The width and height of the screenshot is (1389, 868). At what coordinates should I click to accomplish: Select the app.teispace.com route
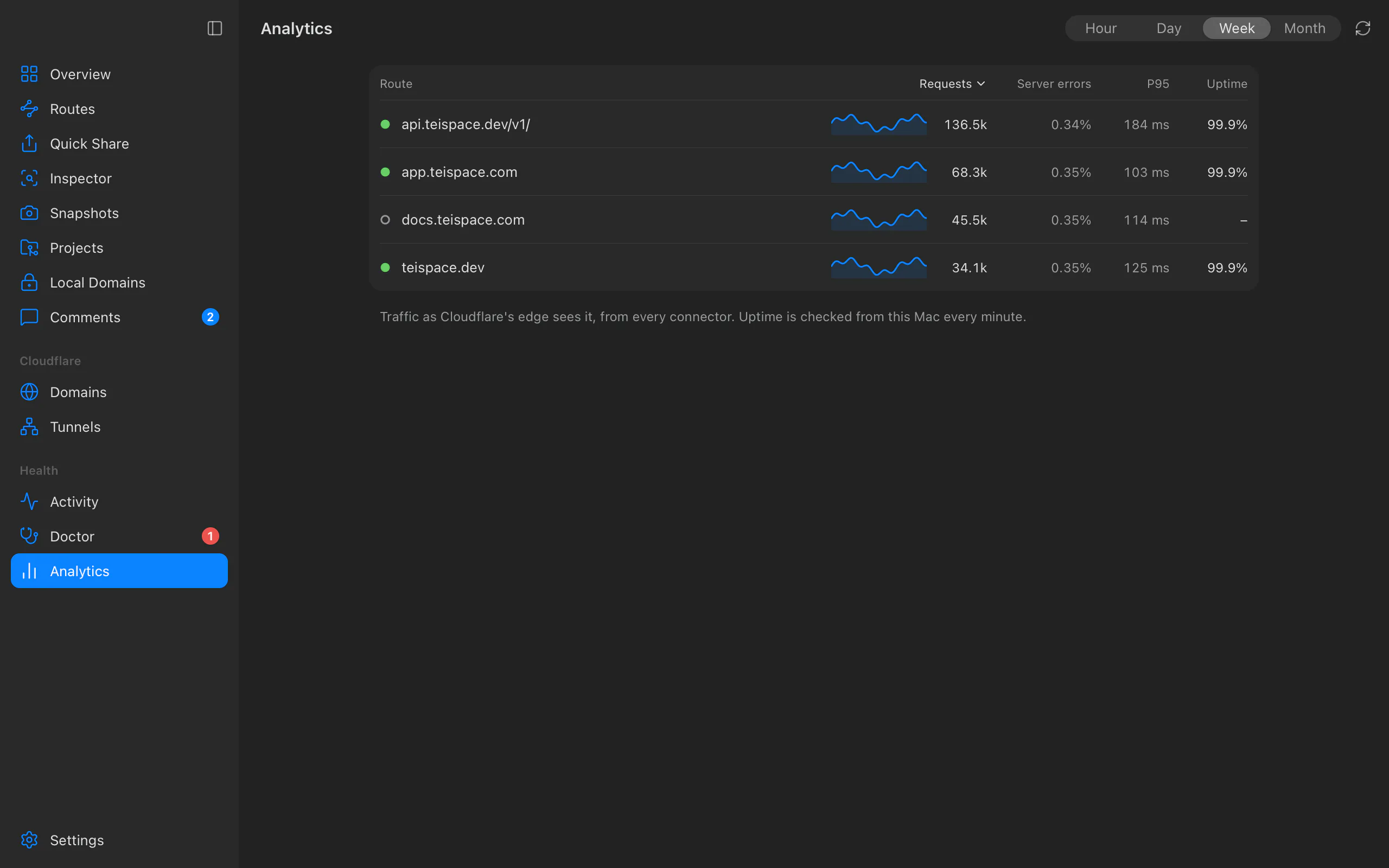813,171
